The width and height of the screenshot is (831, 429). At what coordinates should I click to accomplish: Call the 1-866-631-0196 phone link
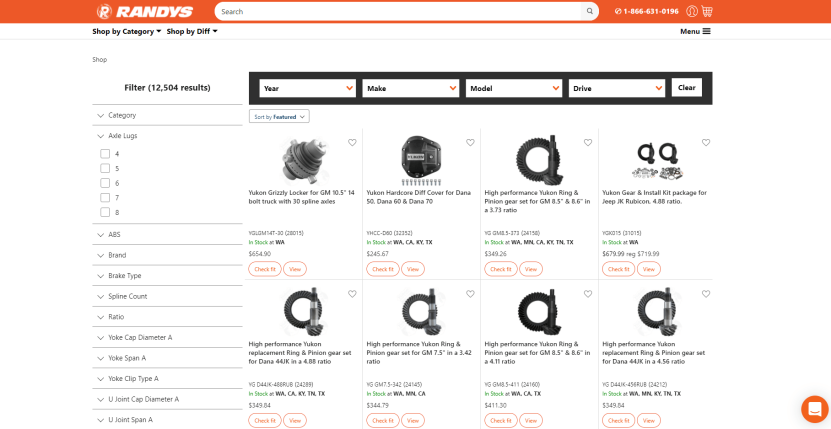pyautogui.click(x=647, y=11)
